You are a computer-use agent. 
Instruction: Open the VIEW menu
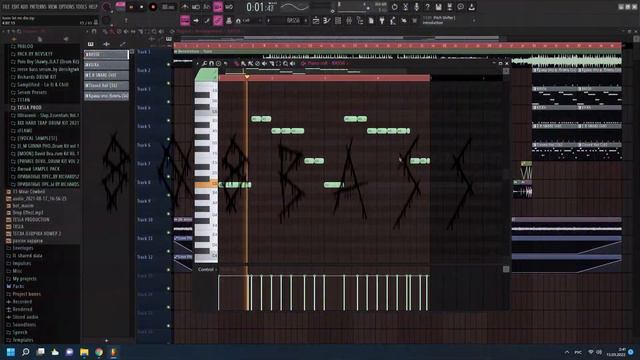pos(52,7)
